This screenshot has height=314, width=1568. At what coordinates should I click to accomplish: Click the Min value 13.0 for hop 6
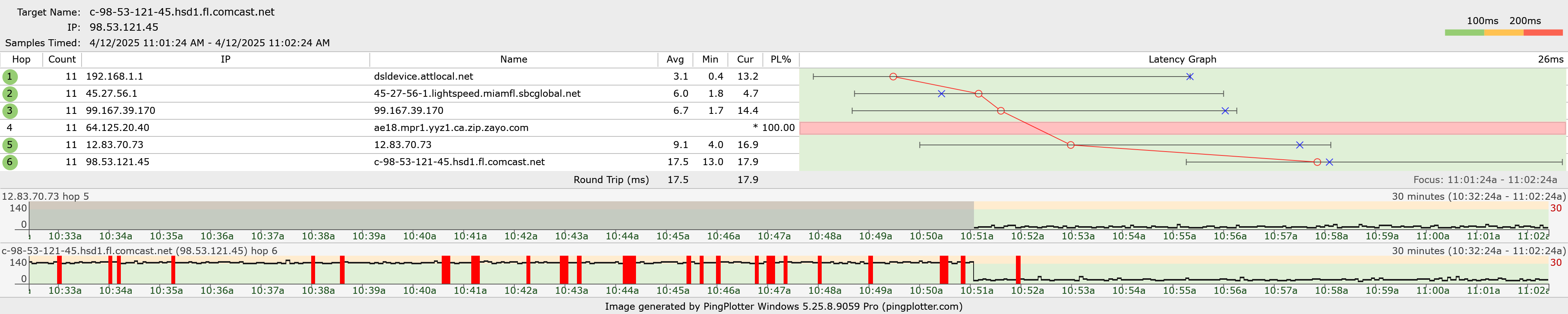click(x=713, y=162)
